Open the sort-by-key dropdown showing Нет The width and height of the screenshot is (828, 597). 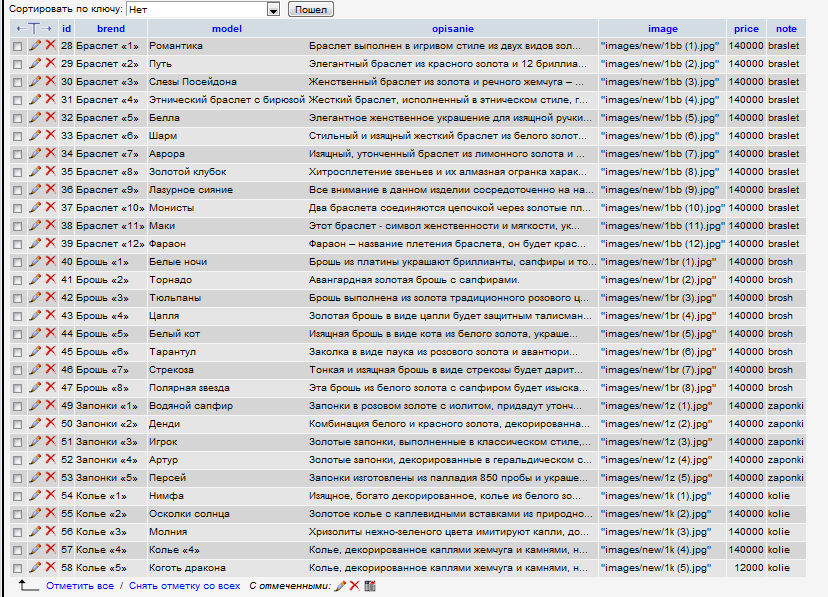pos(203,9)
